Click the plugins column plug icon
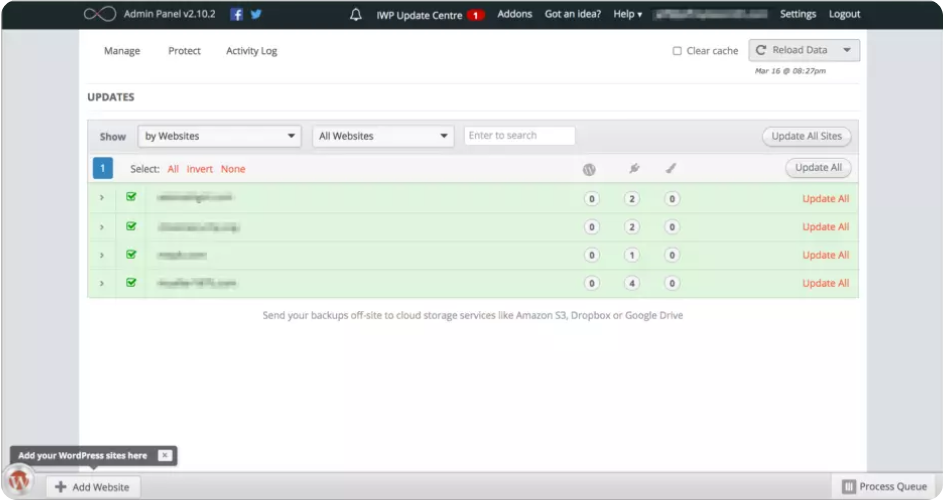Screen dimensions: 943x500 [634, 168]
